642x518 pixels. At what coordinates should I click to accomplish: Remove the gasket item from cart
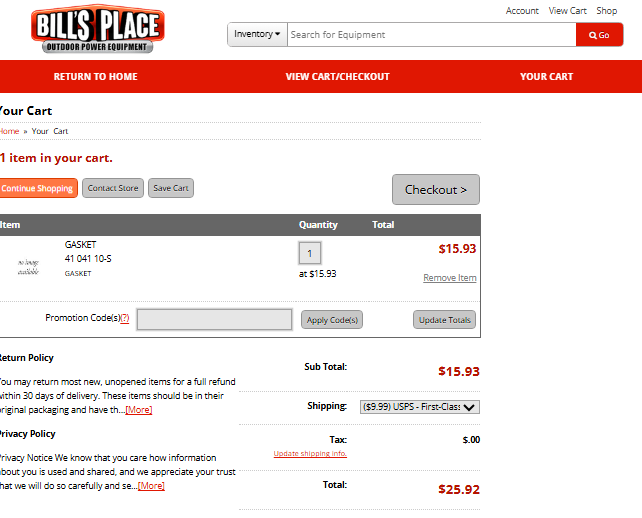pos(449,278)
